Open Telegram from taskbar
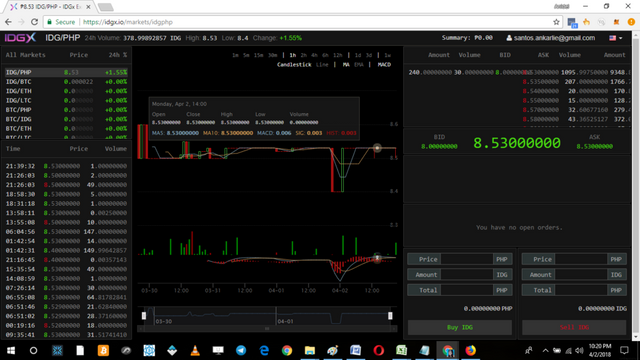Screen dimensions: 640x360 (241, 351)
